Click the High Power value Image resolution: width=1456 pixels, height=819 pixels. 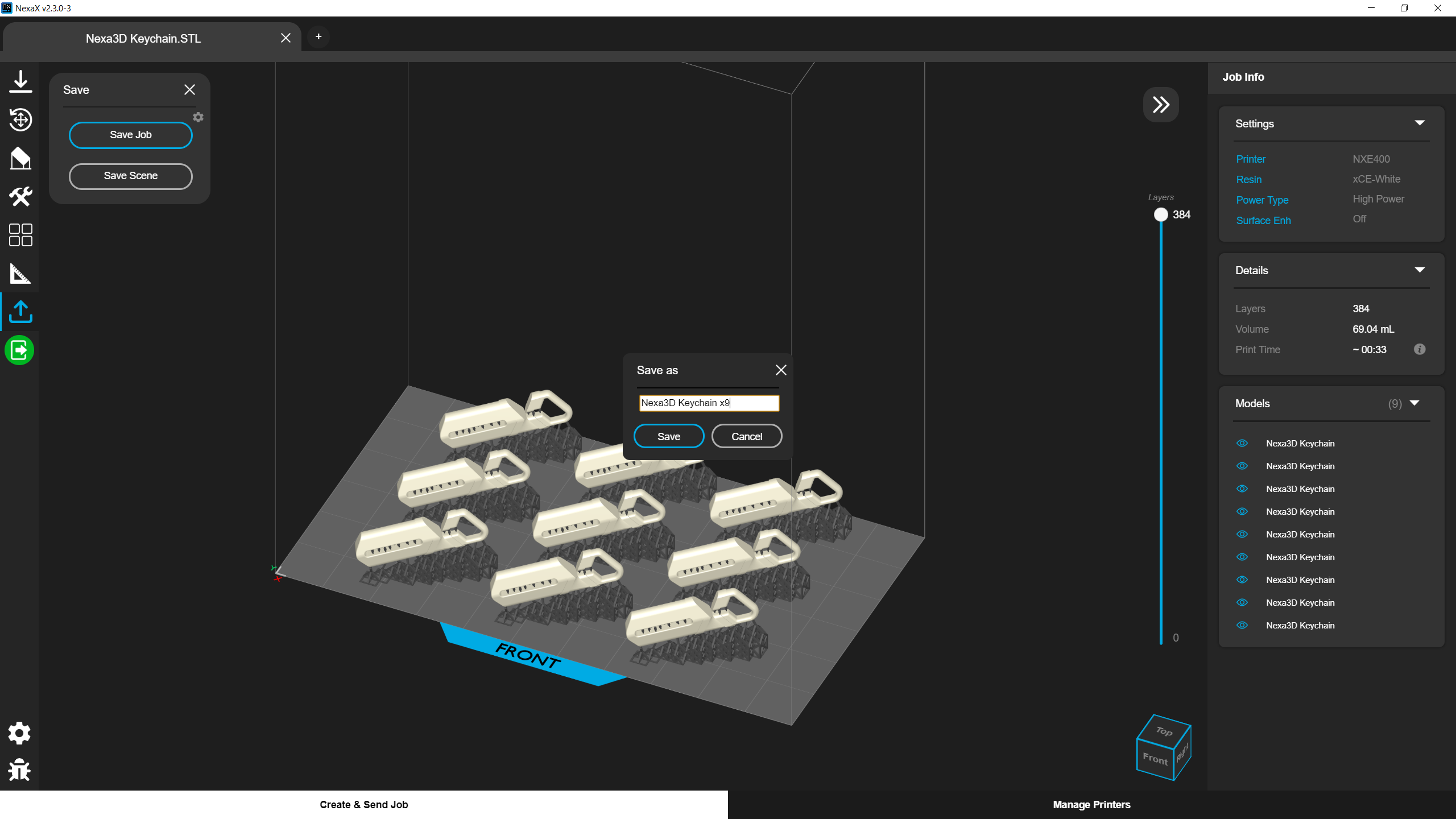point(1378,199)
